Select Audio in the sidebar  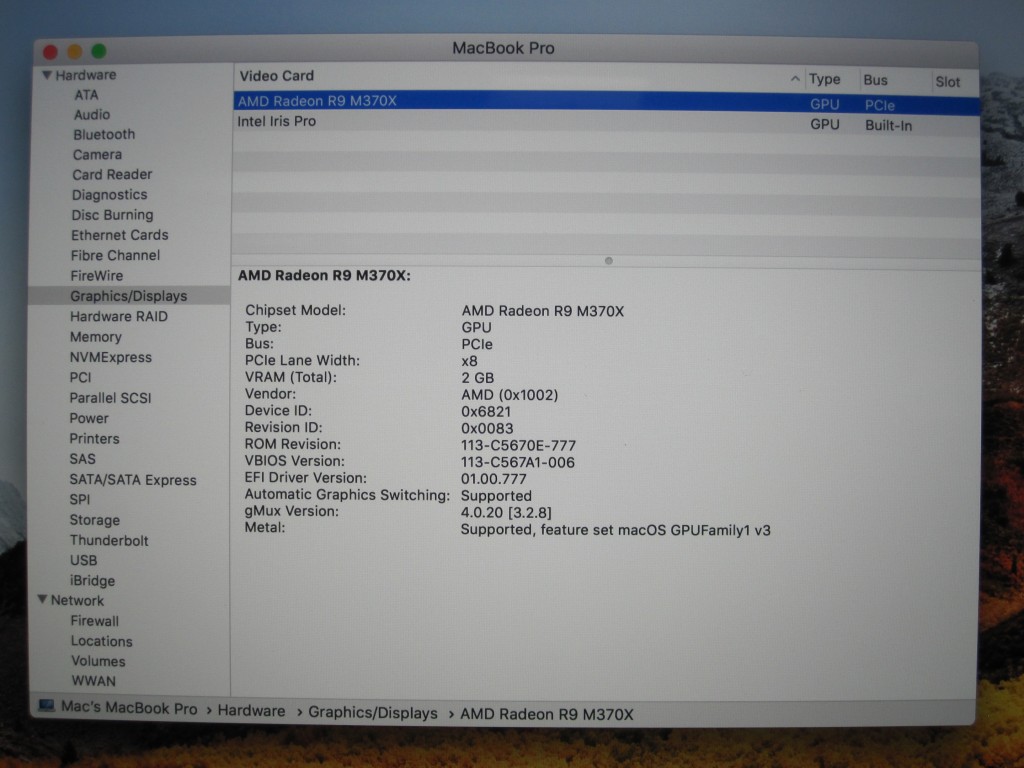pyautogui.click(x=91, y=114)
